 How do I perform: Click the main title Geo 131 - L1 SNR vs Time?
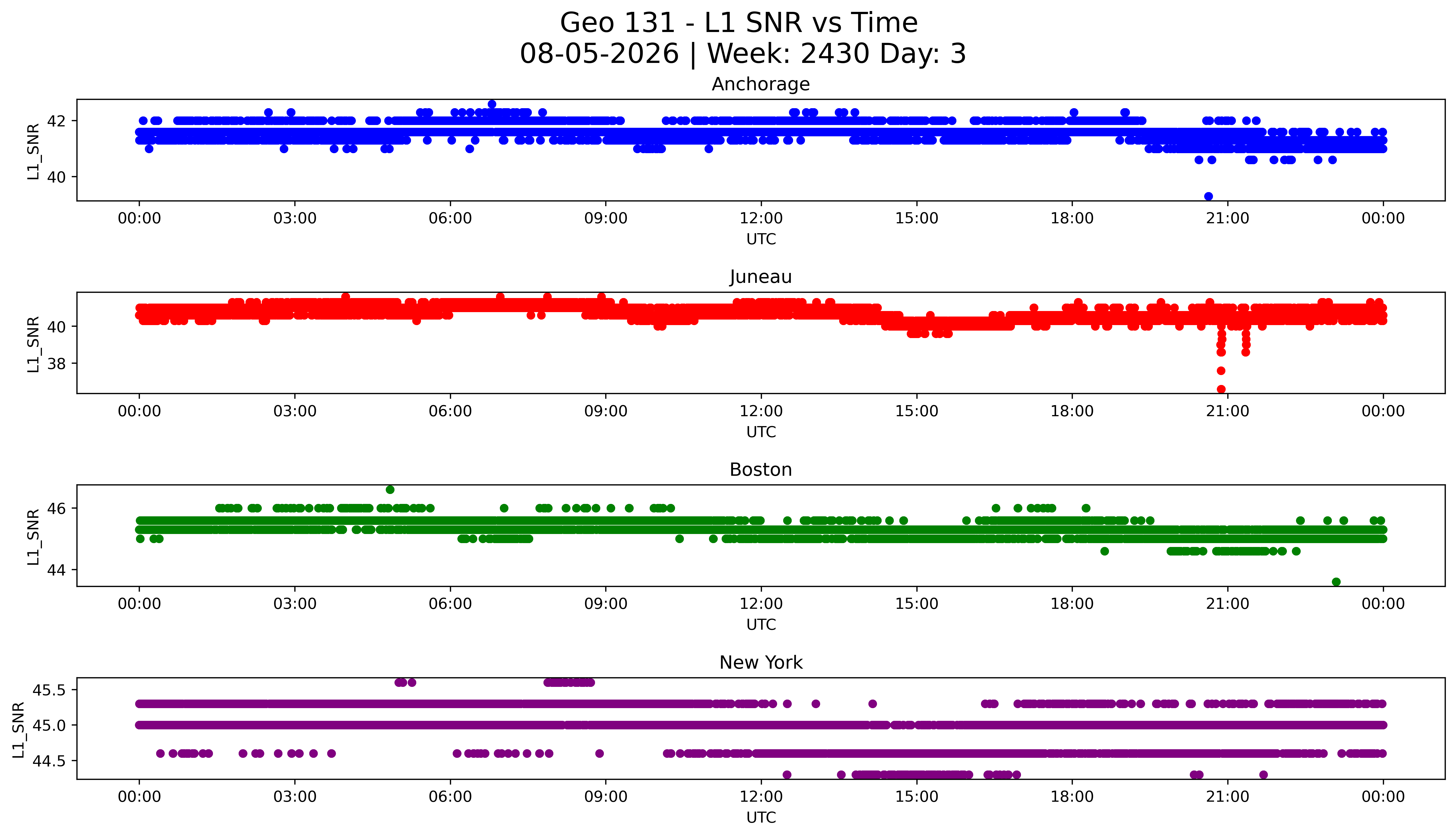pyautogui.click(x=739, y=23)
